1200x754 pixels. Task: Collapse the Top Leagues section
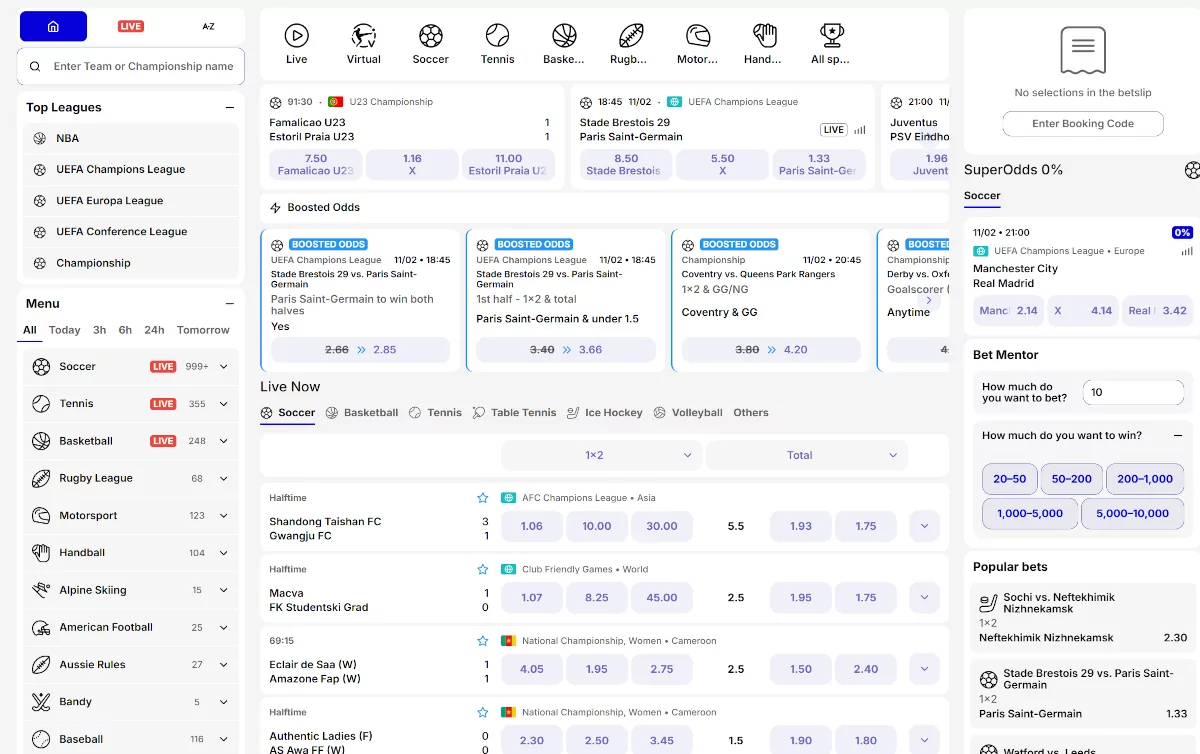(230, 108)
